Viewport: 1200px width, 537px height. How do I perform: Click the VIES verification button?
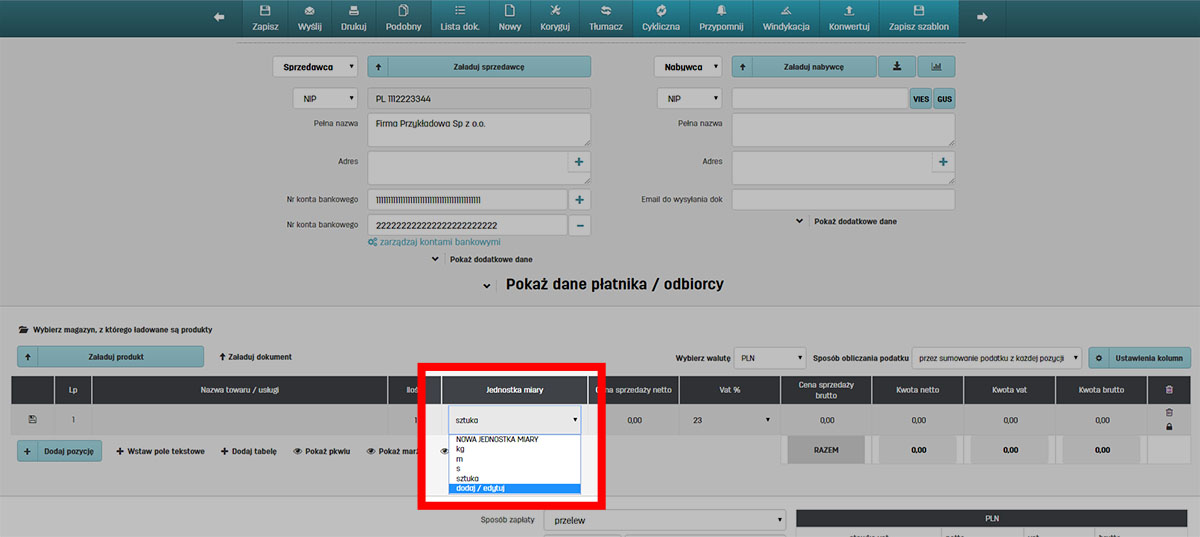tap(920, 99)
